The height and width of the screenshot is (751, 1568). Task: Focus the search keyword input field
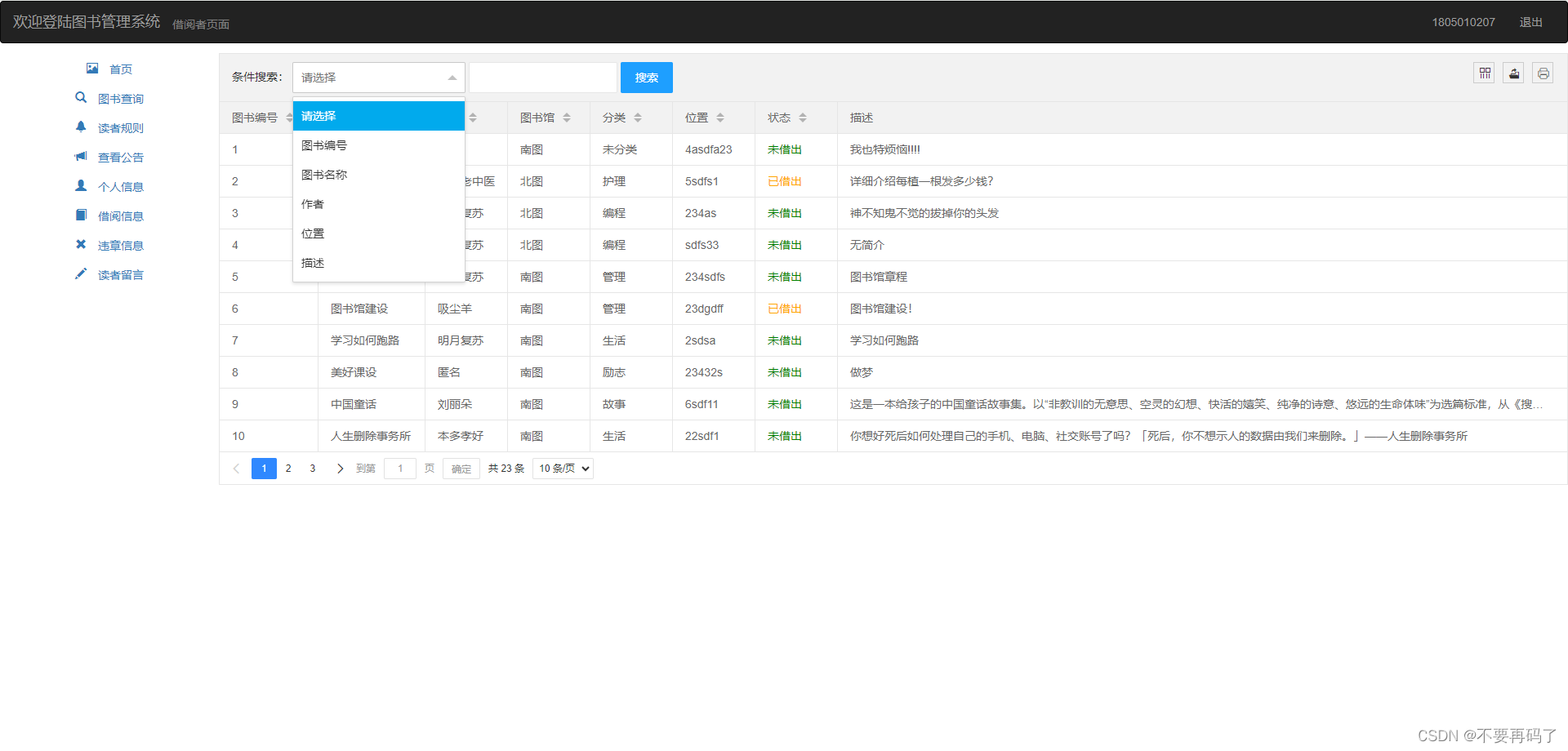[x=543, y=78]
